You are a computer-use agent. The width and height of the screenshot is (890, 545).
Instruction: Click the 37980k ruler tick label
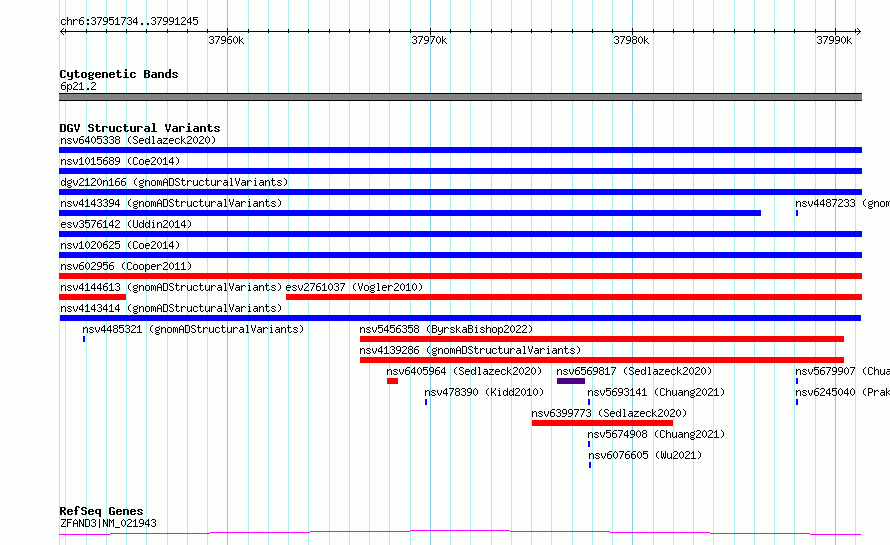click(631, 40)
